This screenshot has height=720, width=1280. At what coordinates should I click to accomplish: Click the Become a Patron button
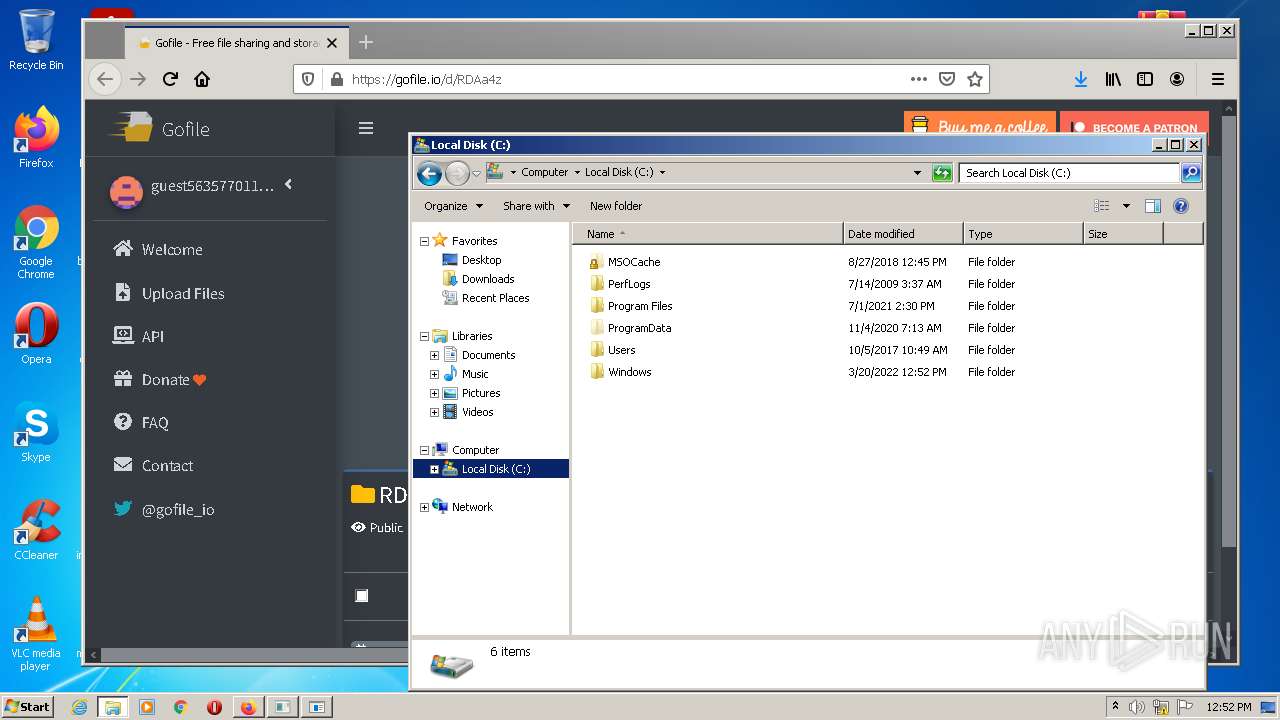tap(1134, 128)
